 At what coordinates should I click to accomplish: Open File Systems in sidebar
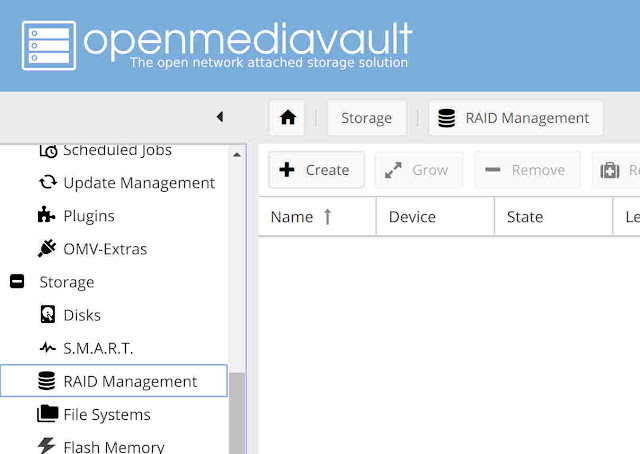click(114, 414)
